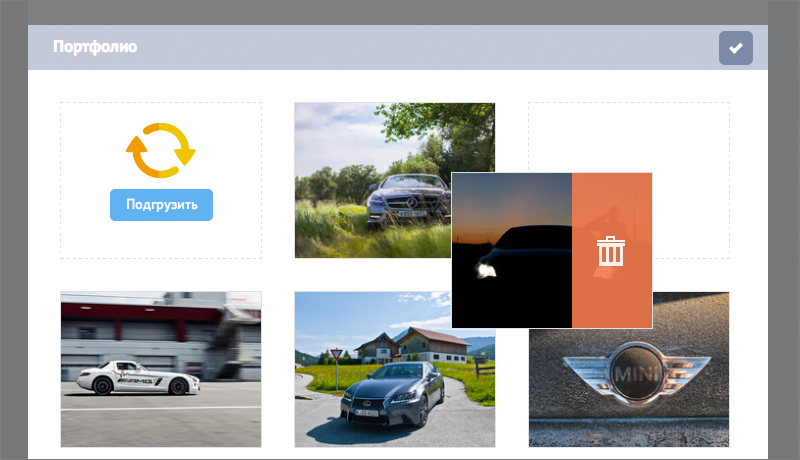The image size is (800, 460).
Task: Click the dashed upload drop area
Action: coord(161,181)
